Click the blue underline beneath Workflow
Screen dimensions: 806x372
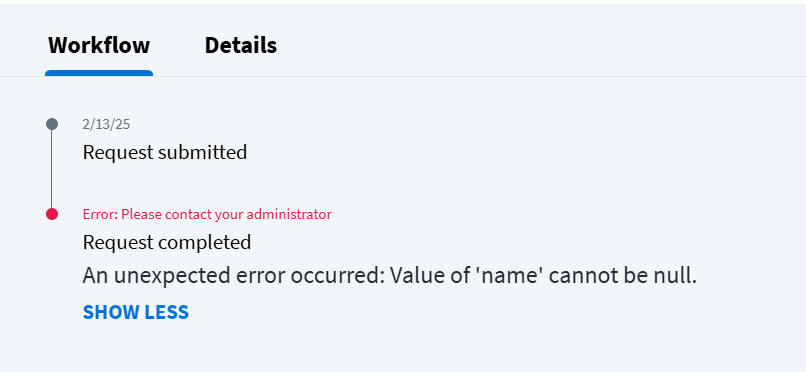coord(99,73)
